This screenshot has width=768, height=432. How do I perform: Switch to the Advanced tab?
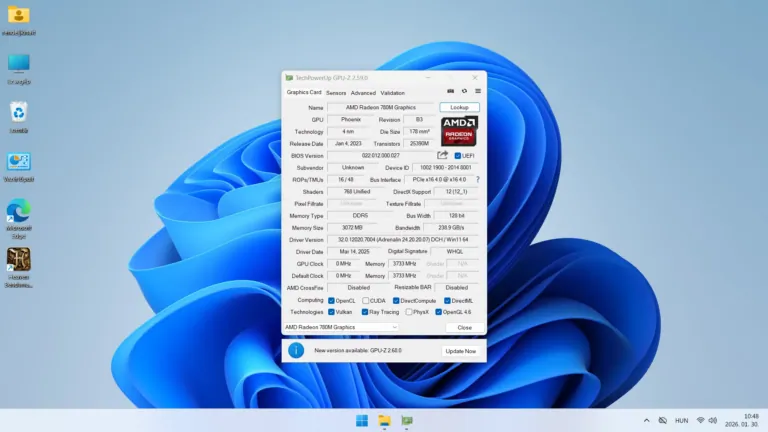click(363, 93)
